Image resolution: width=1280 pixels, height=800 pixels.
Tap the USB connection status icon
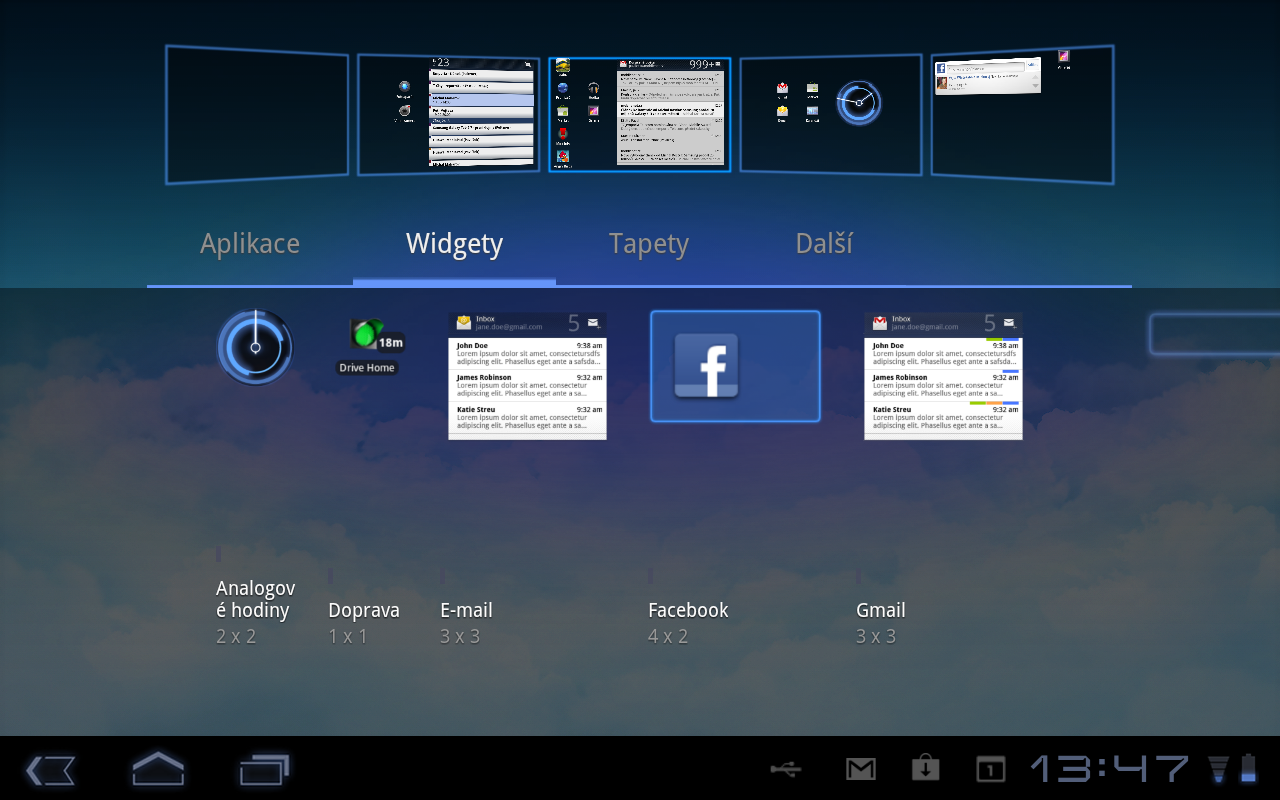click(x=786, y=770)
